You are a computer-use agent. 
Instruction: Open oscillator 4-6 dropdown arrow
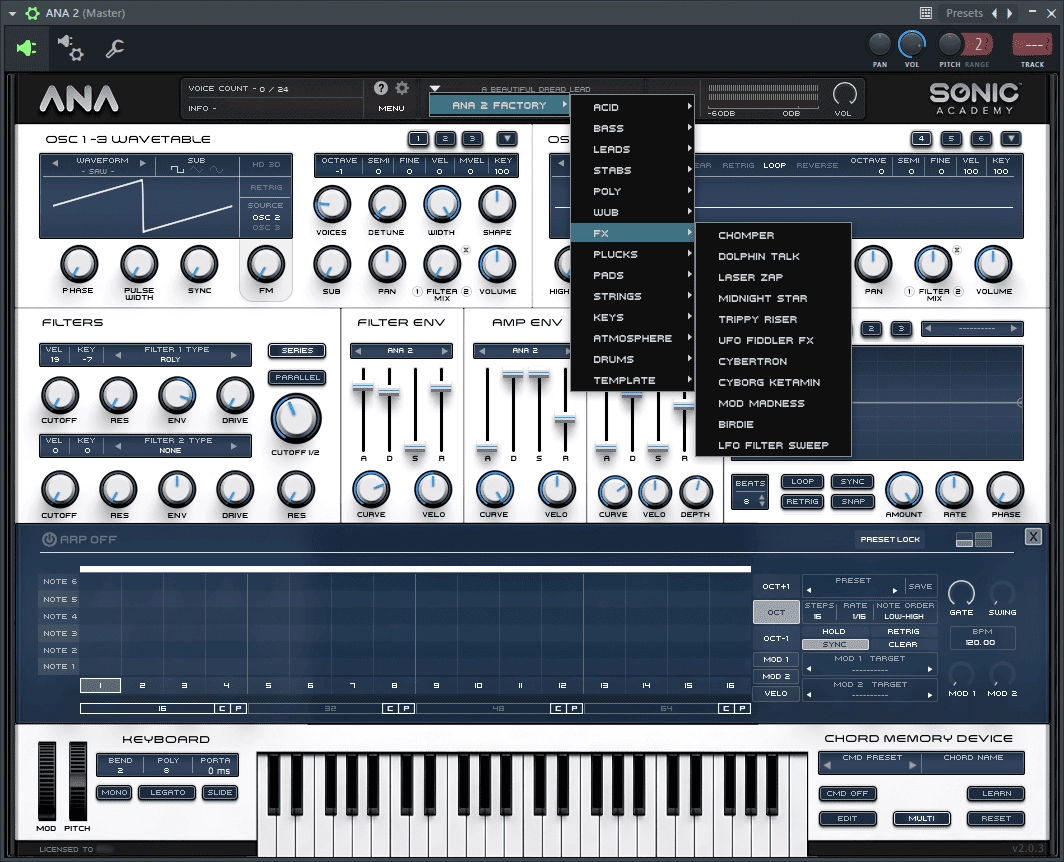[1011, 138]
